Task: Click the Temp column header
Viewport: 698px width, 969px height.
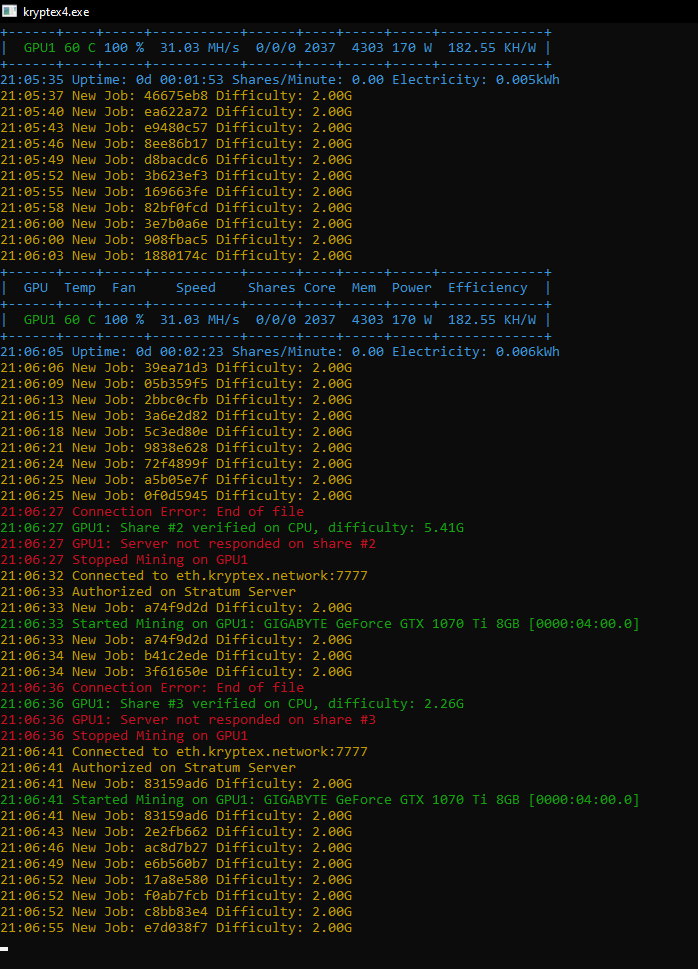Action: coord(80,288)
